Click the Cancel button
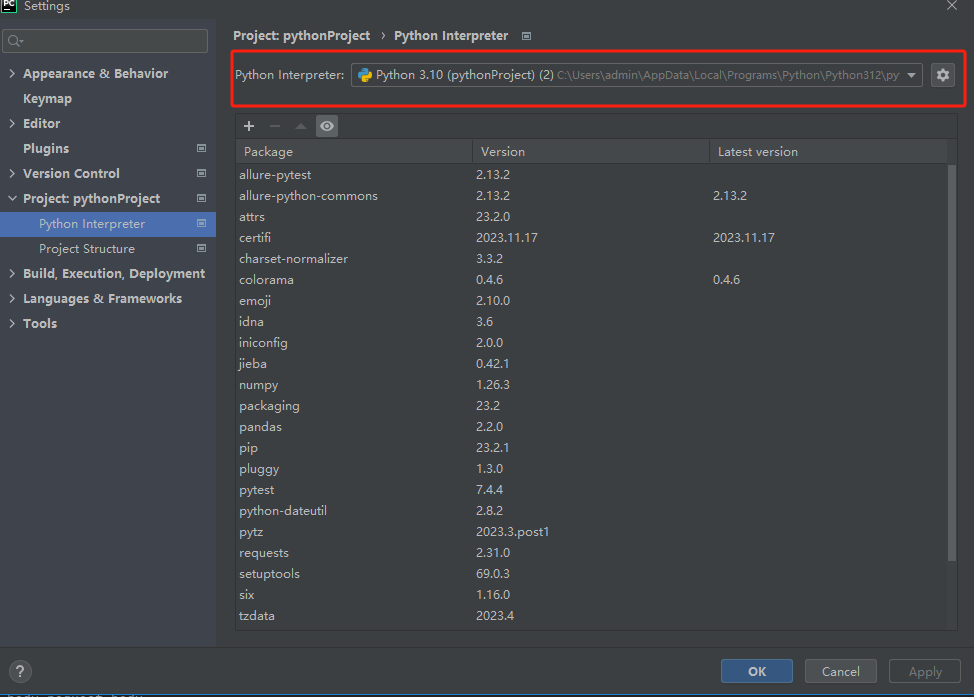This screenshot has height=697, width=974. [x=840, y=671]
